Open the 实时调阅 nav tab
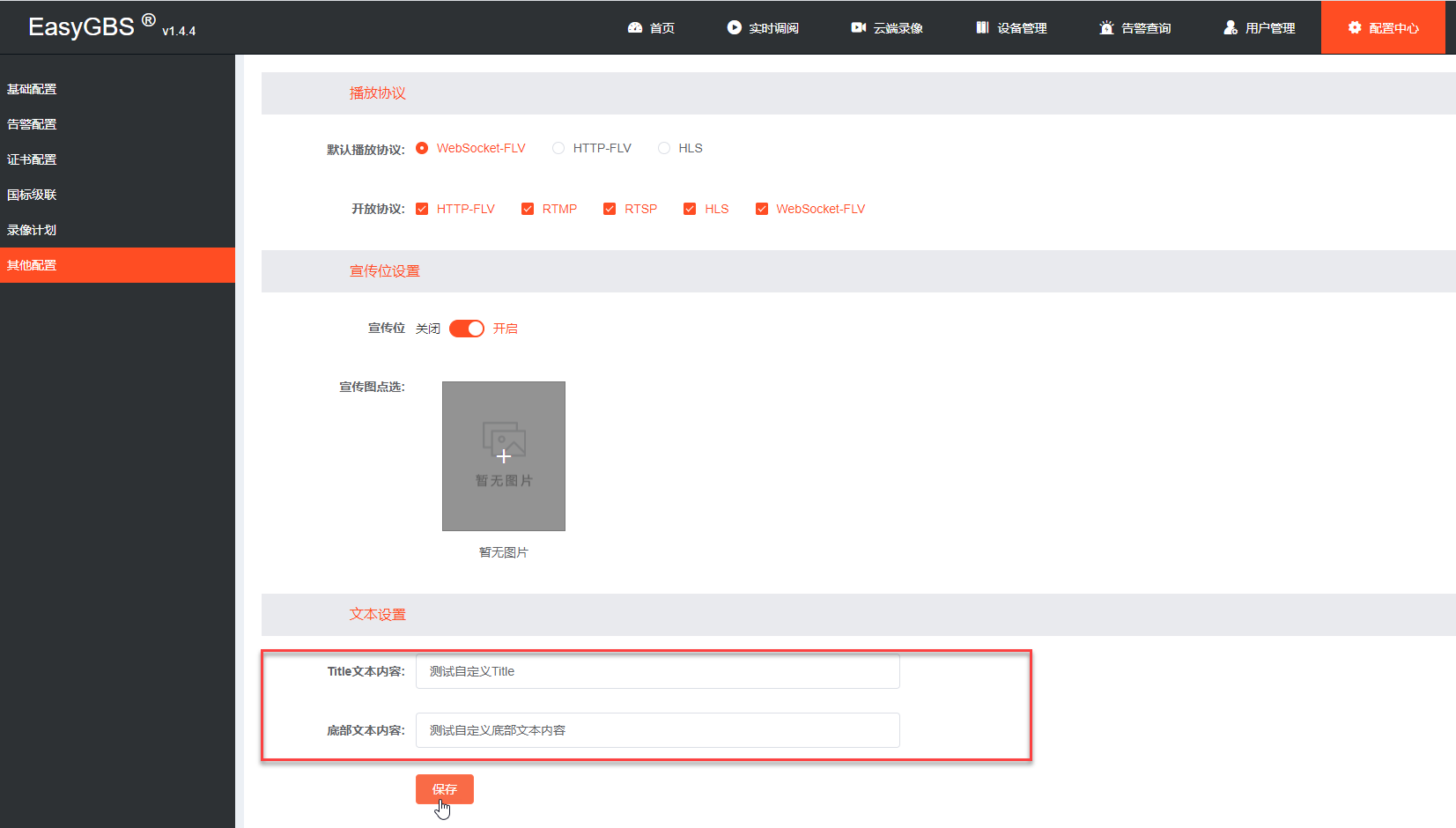Viewport: 1456px width, 828px height. tap(763, 28)
